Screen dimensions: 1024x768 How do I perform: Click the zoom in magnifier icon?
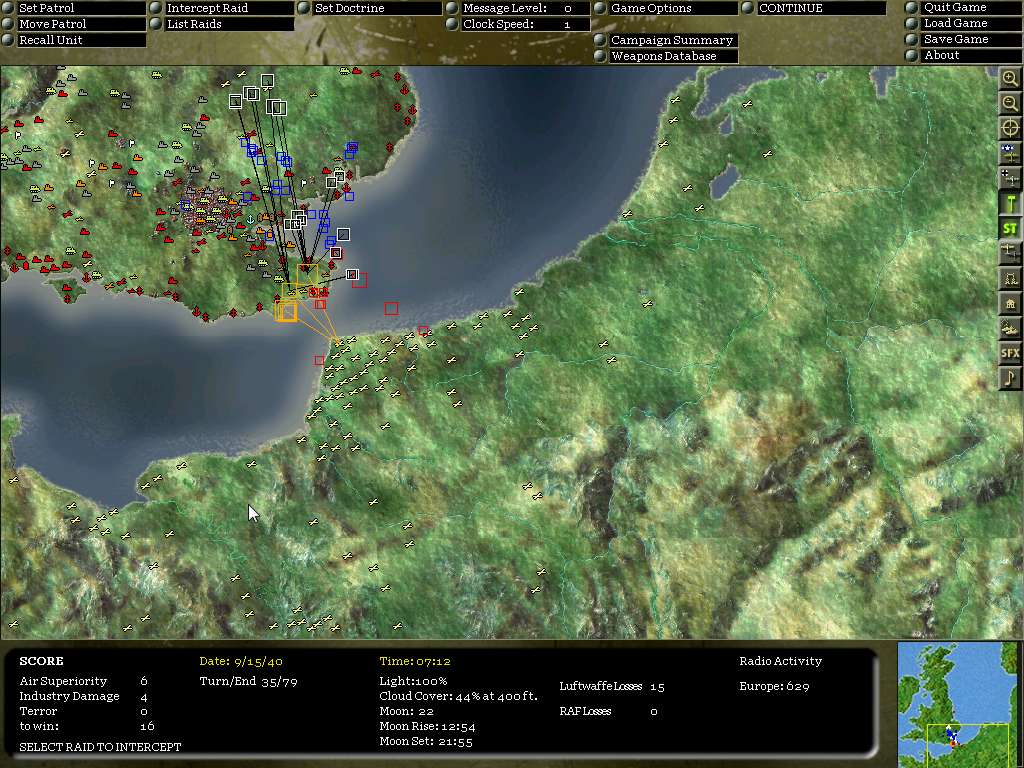pos(1010,78)
